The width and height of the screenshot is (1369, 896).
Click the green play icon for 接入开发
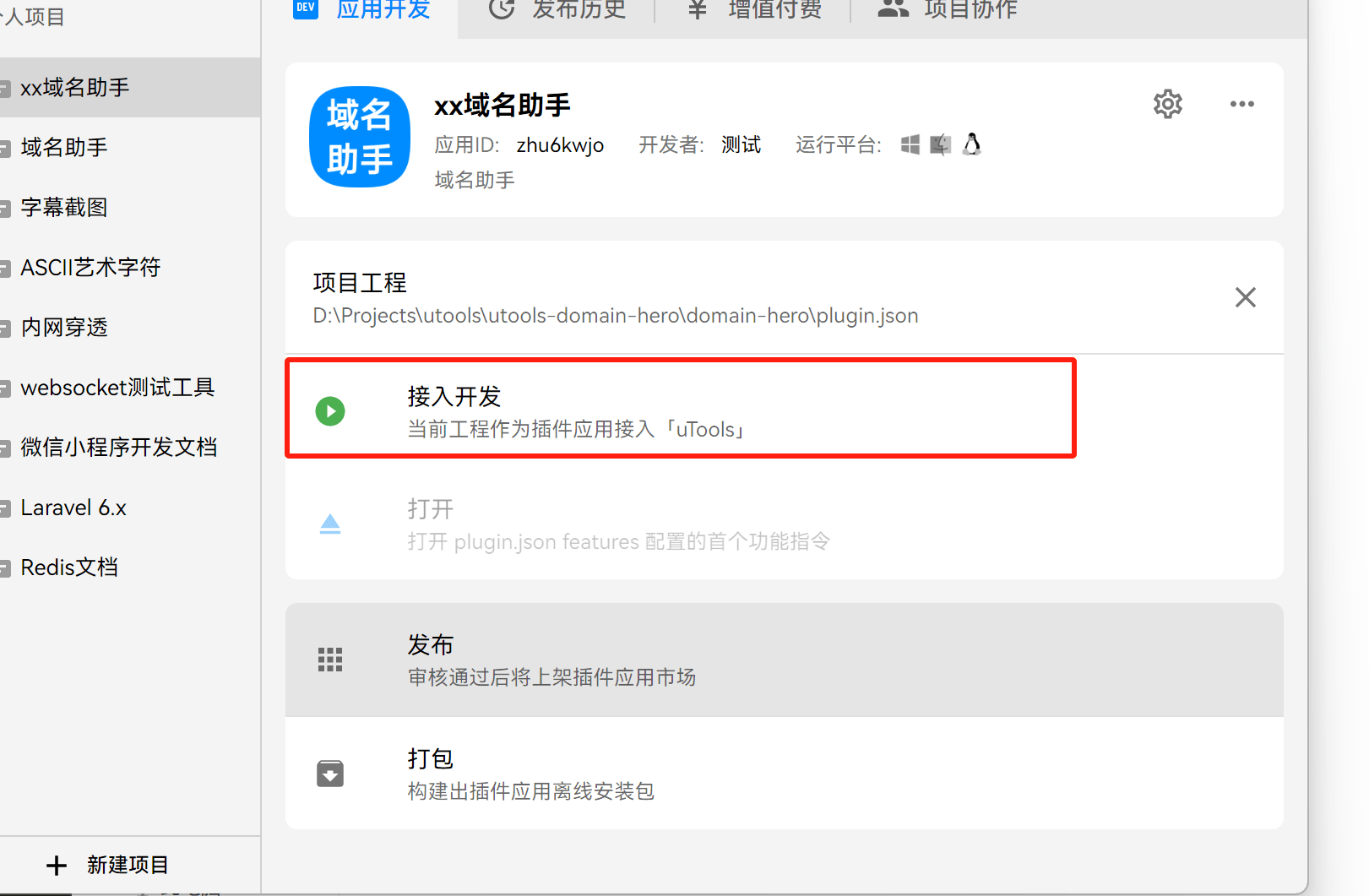coord(330,411)
